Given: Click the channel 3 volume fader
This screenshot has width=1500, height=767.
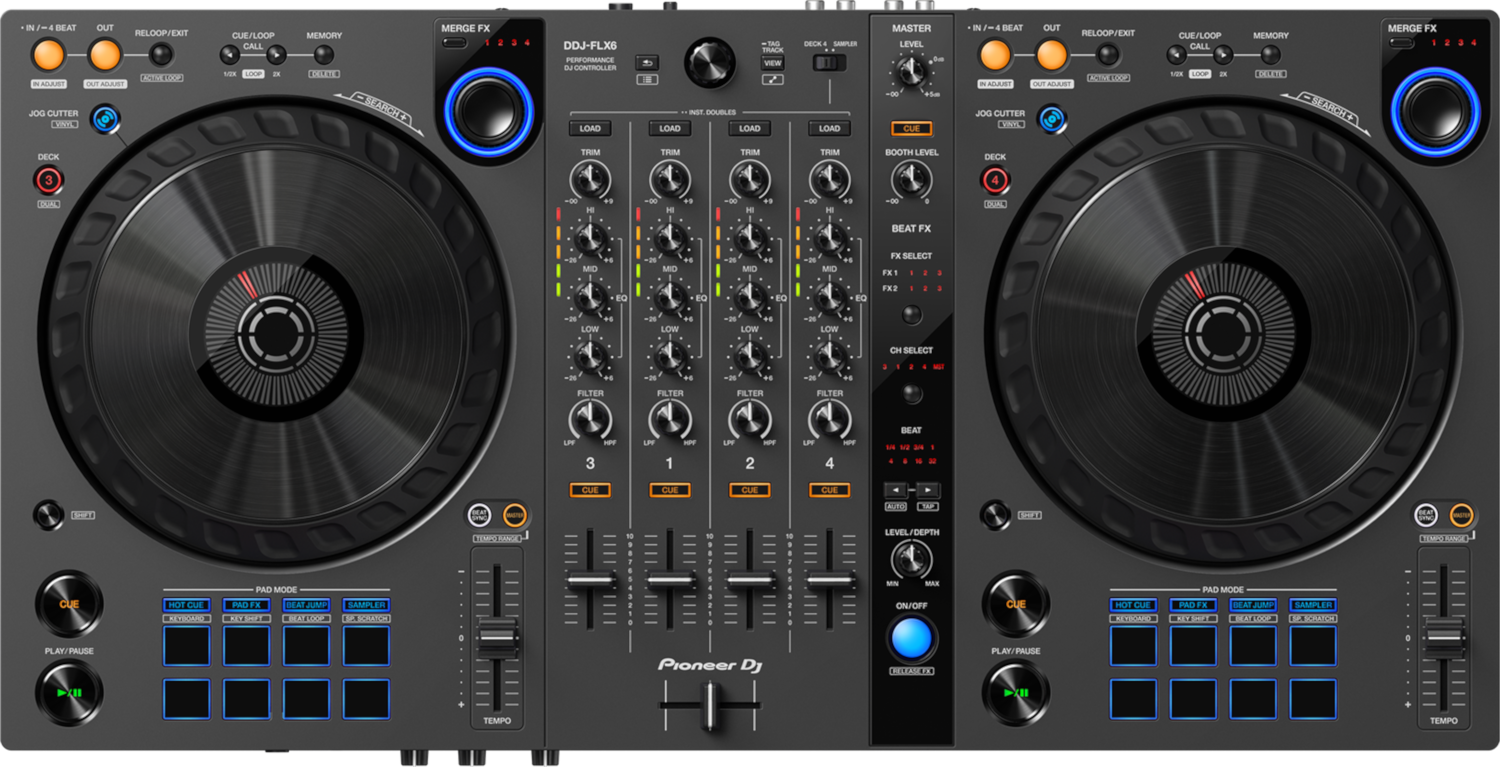Looking at the screenshot, I should click(591, 581).
